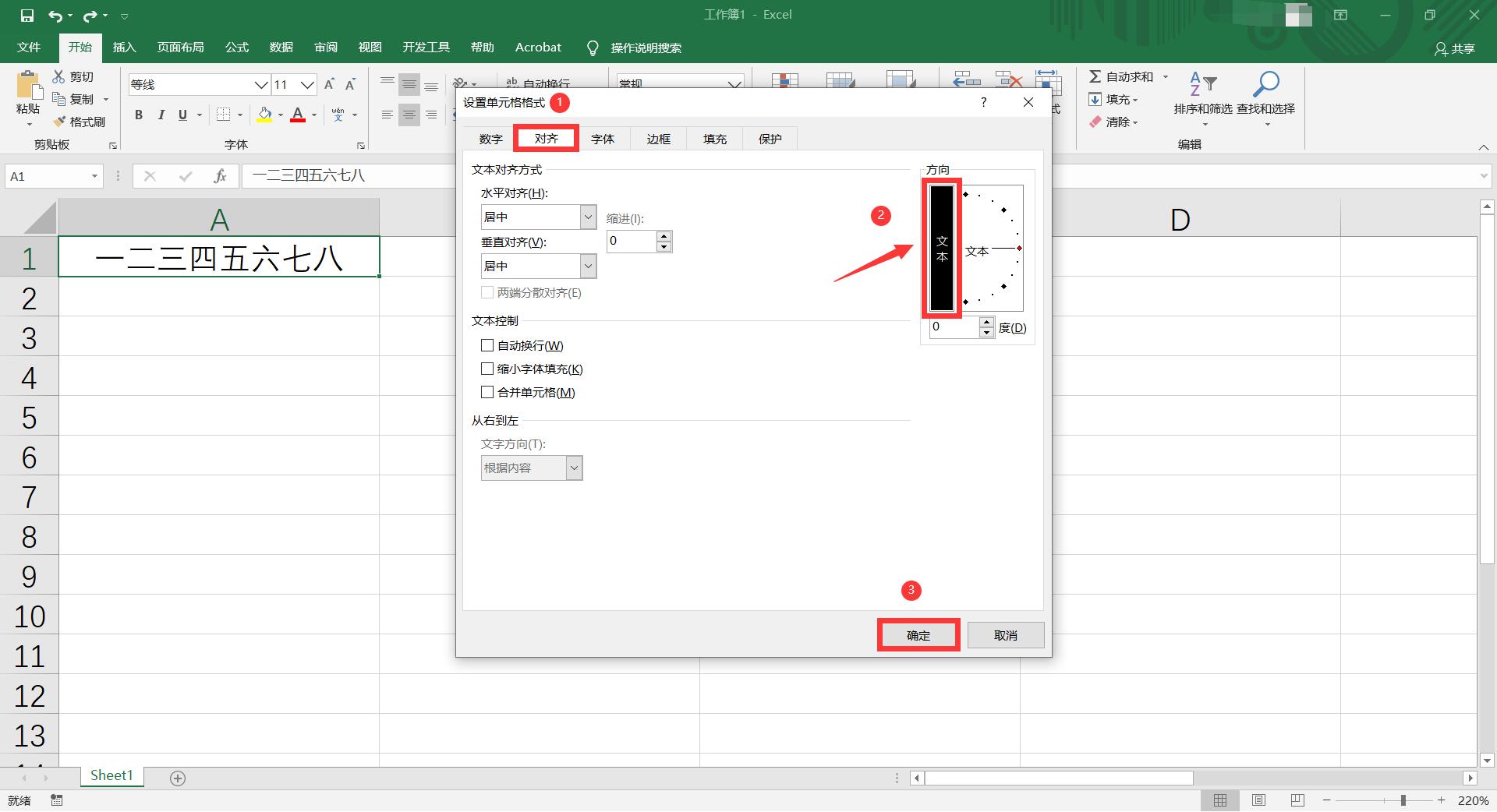
Task: Open the 垂直对齐 vertical alignment dropdown
Action: click(x=589, y=266)
